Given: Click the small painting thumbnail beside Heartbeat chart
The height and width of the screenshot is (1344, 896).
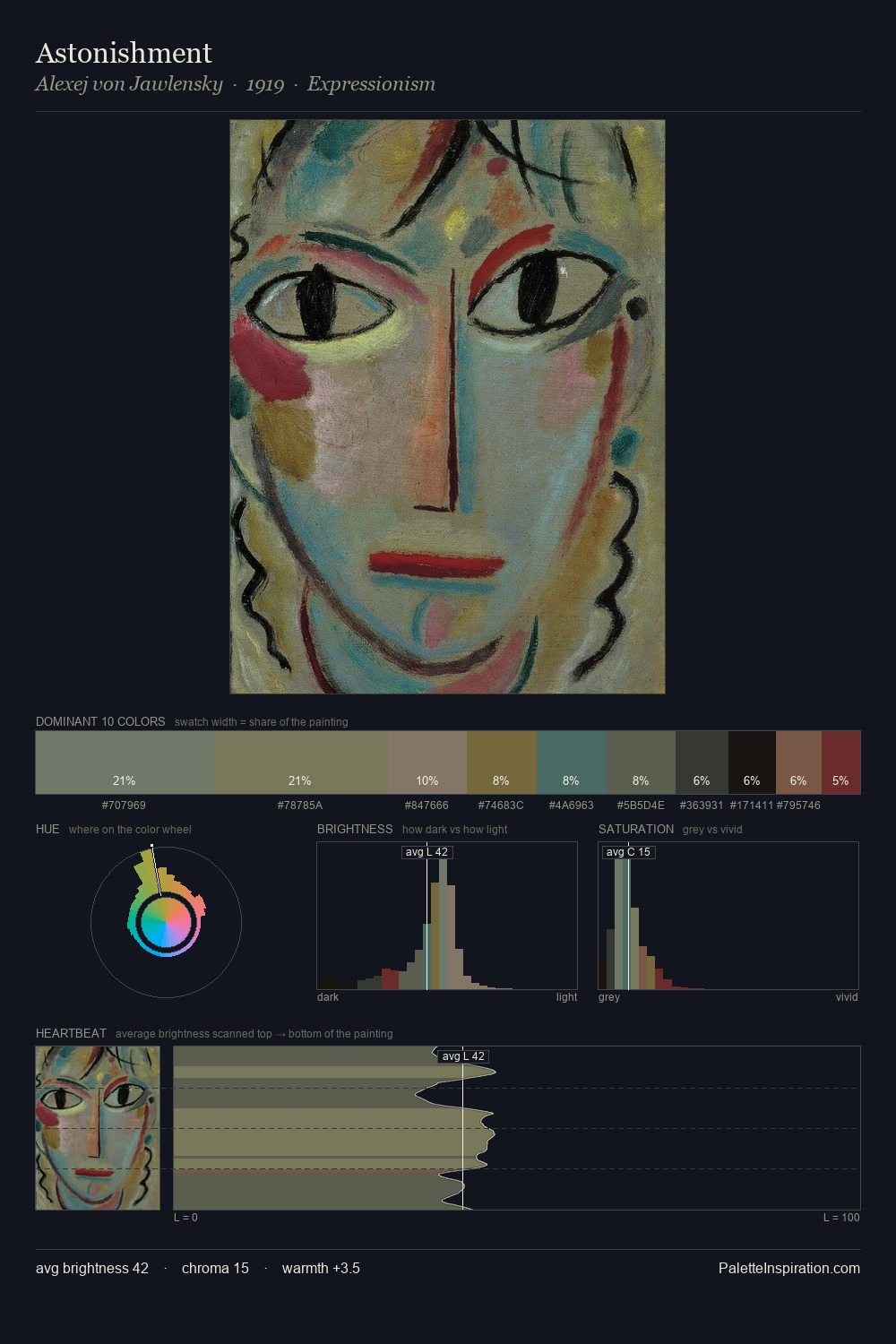Looking at the screenshot, I should click(98, 1128).
